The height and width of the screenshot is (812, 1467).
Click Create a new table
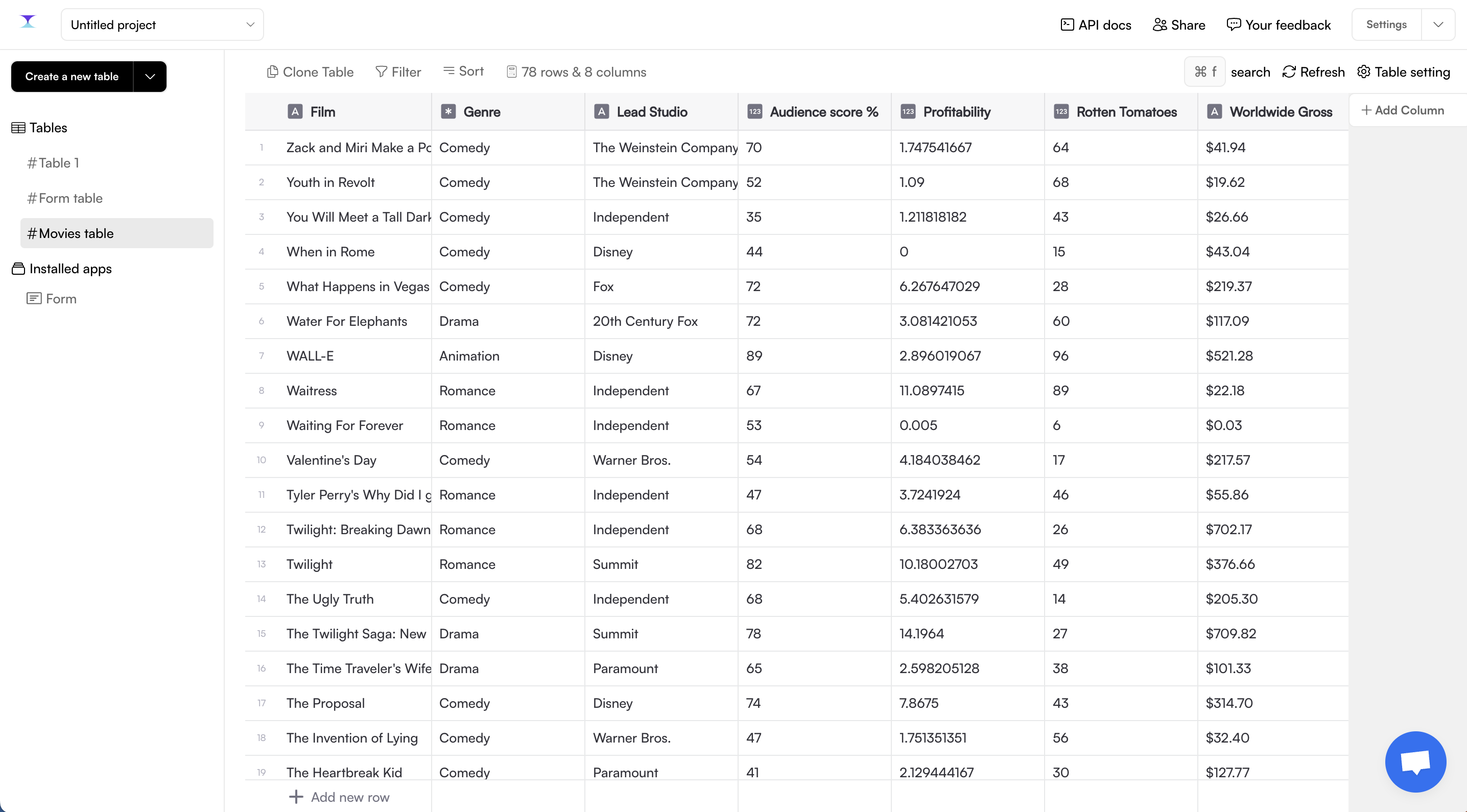click(72, 76)
